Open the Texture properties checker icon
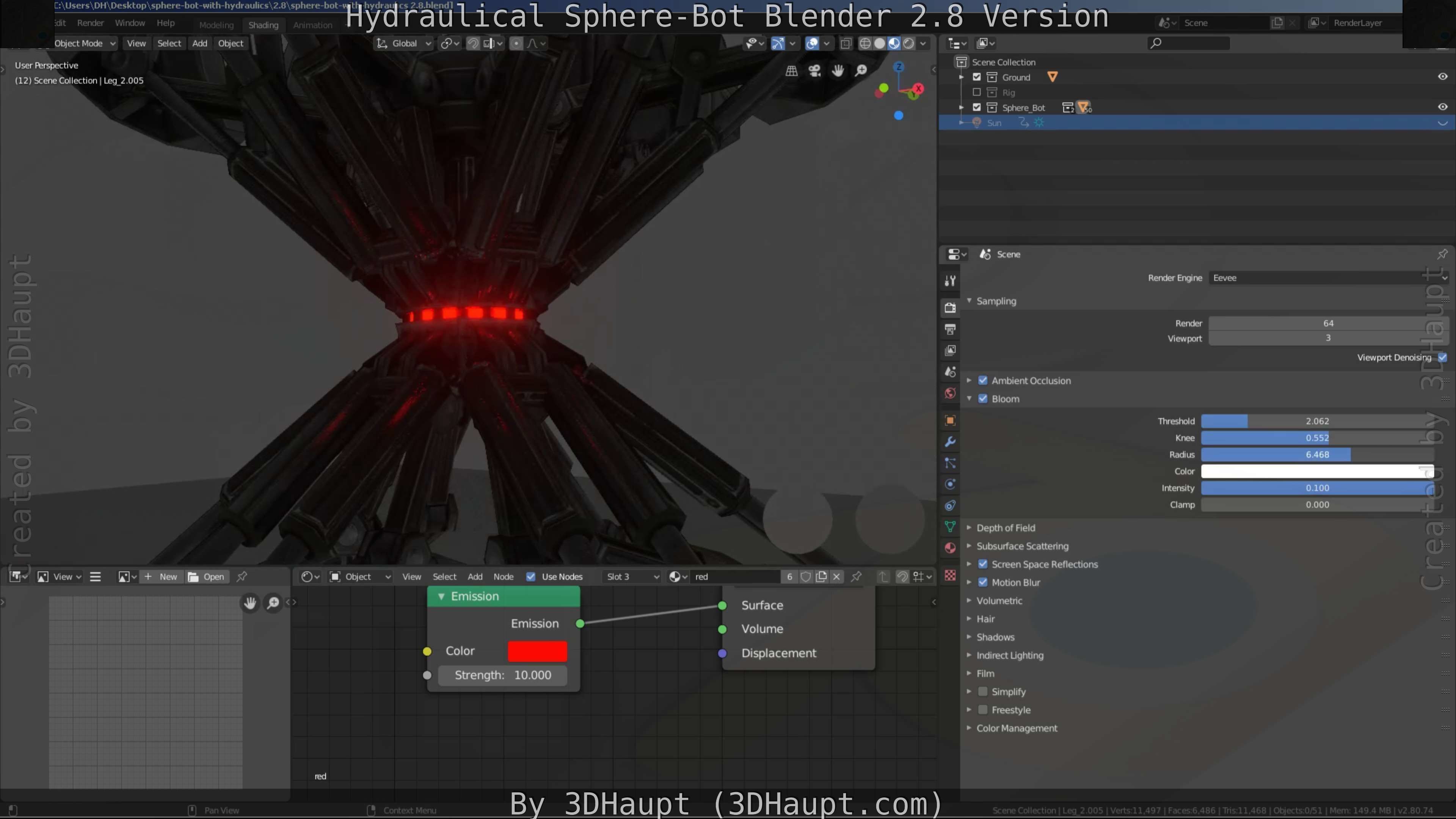This screenshot has width=1456, height=819. (x=950, y=576)
